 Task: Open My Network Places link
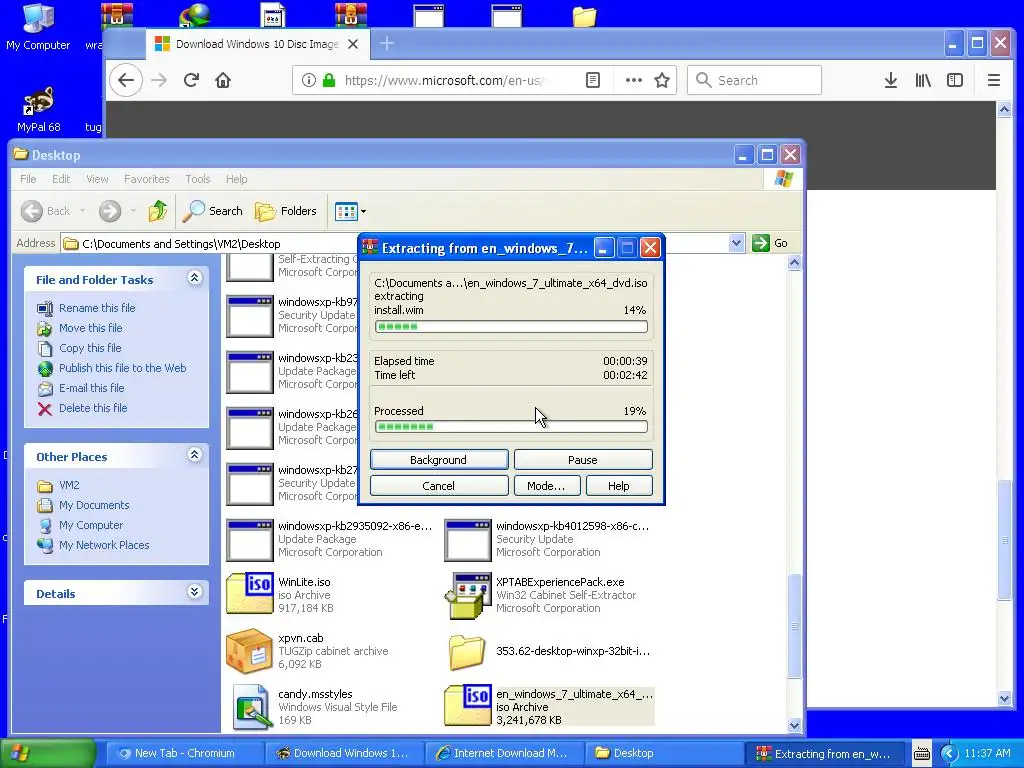[104, 545]
